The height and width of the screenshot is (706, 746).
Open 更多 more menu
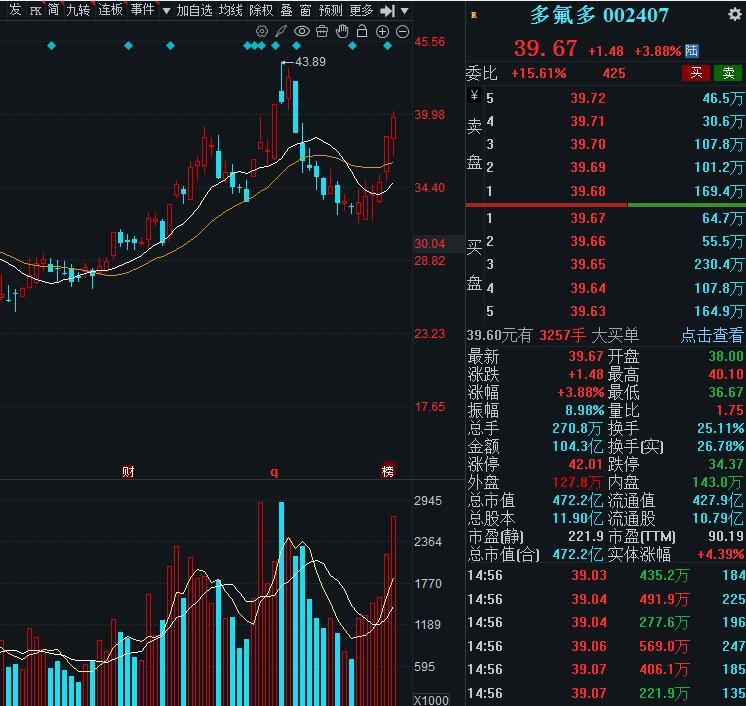(361, 10)
